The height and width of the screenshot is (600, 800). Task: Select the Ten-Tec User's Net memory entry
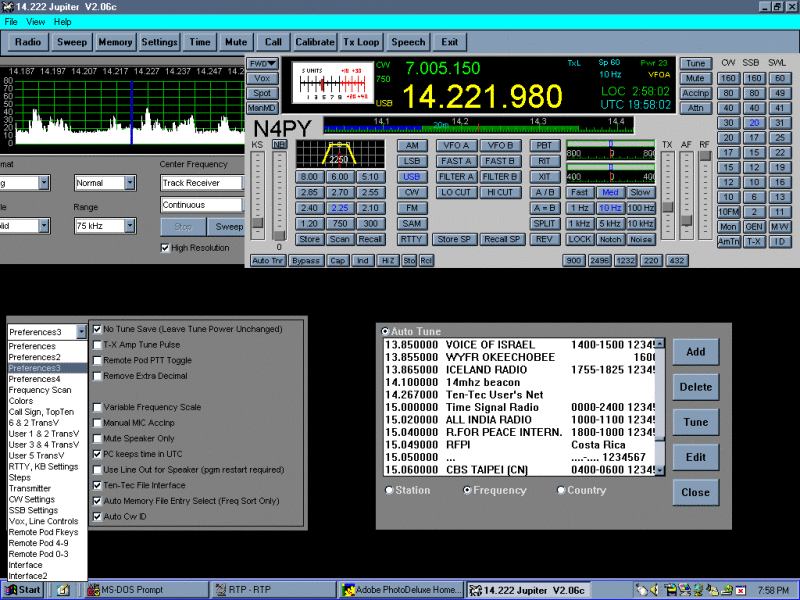click(519, 395)
